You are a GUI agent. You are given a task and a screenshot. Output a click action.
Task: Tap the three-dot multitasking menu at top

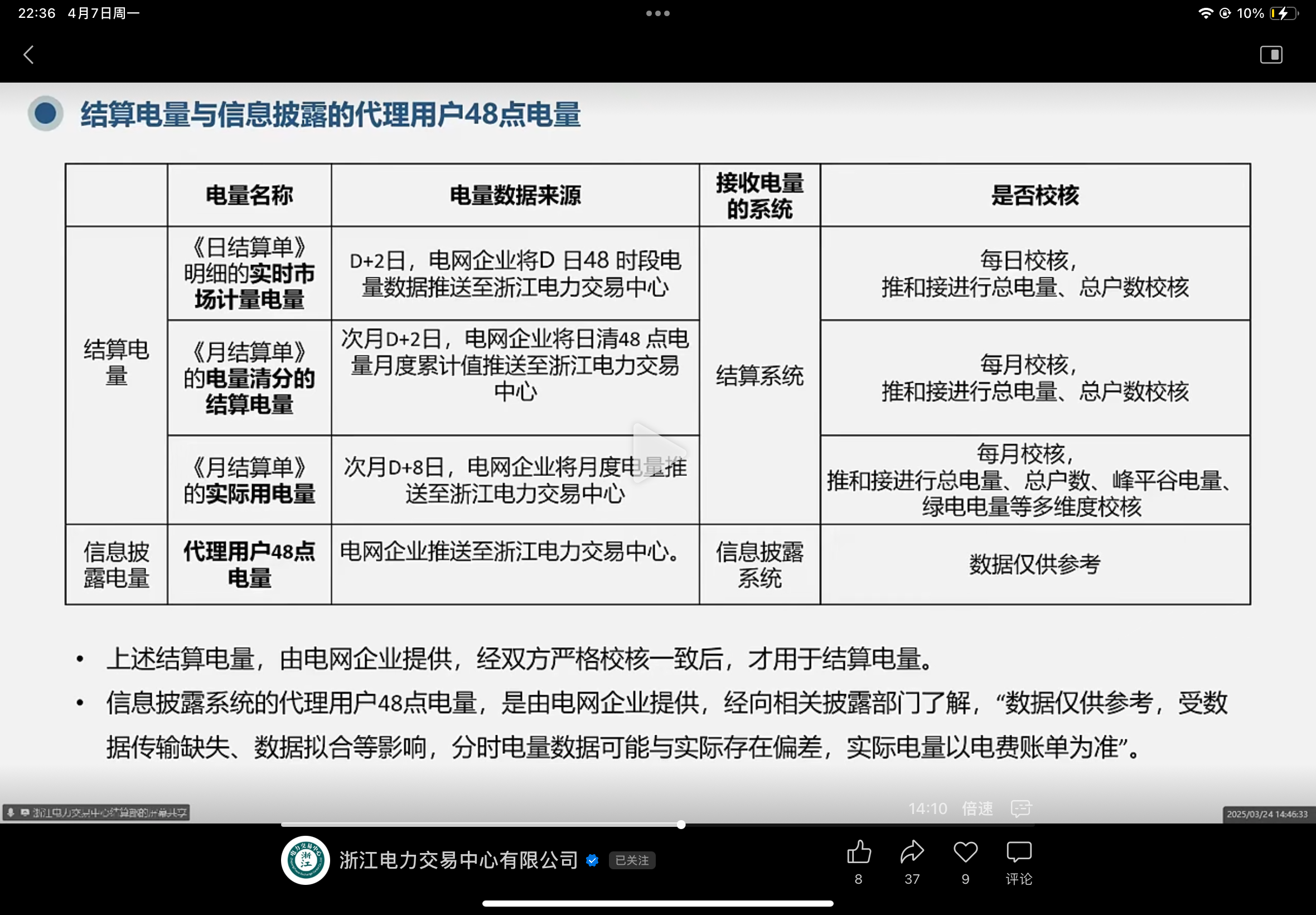coord(657,13)
